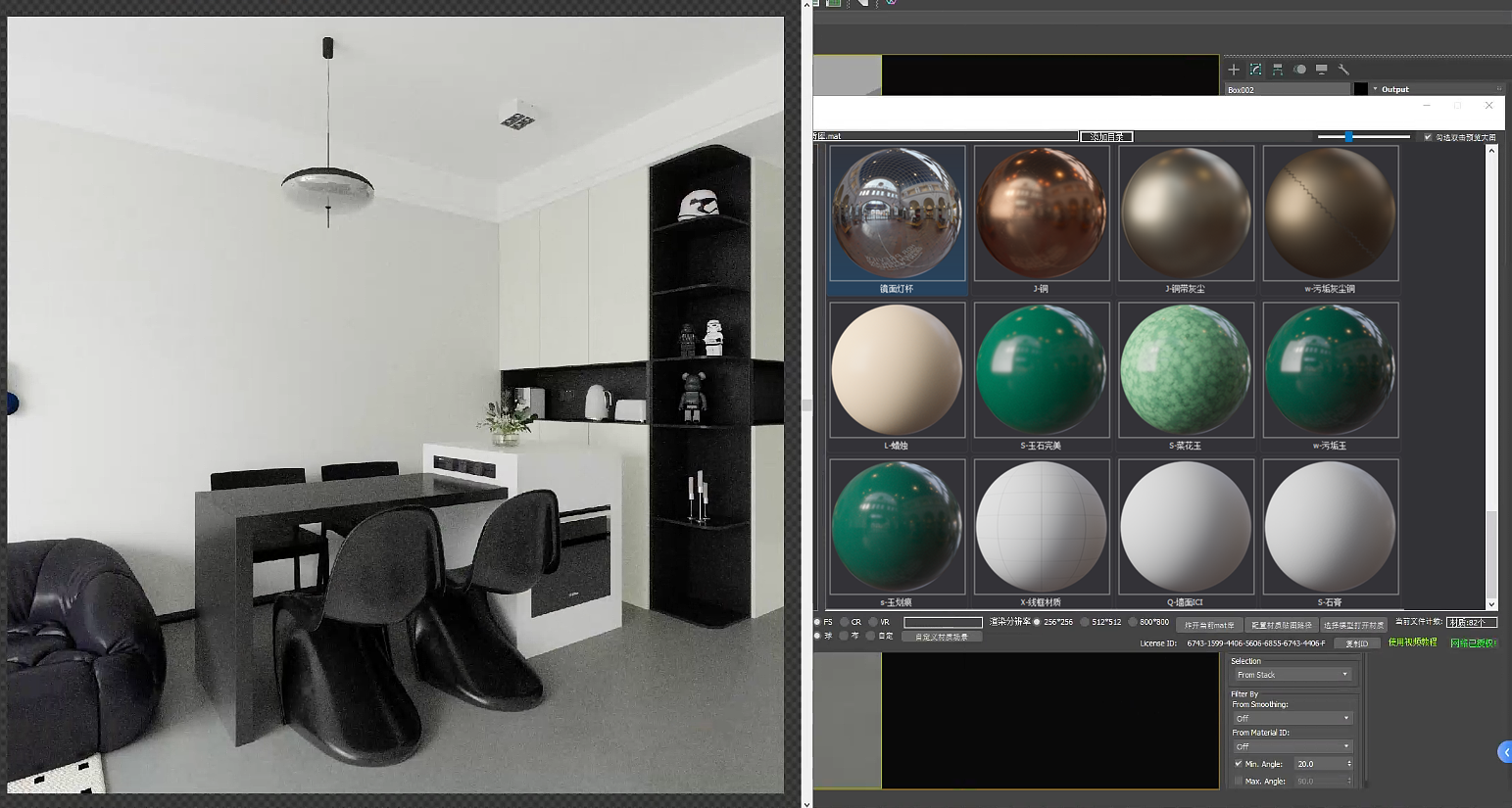Open the Utilities wrench icon
Screen dimensions: 1512x808
(x=1343, y=70)
